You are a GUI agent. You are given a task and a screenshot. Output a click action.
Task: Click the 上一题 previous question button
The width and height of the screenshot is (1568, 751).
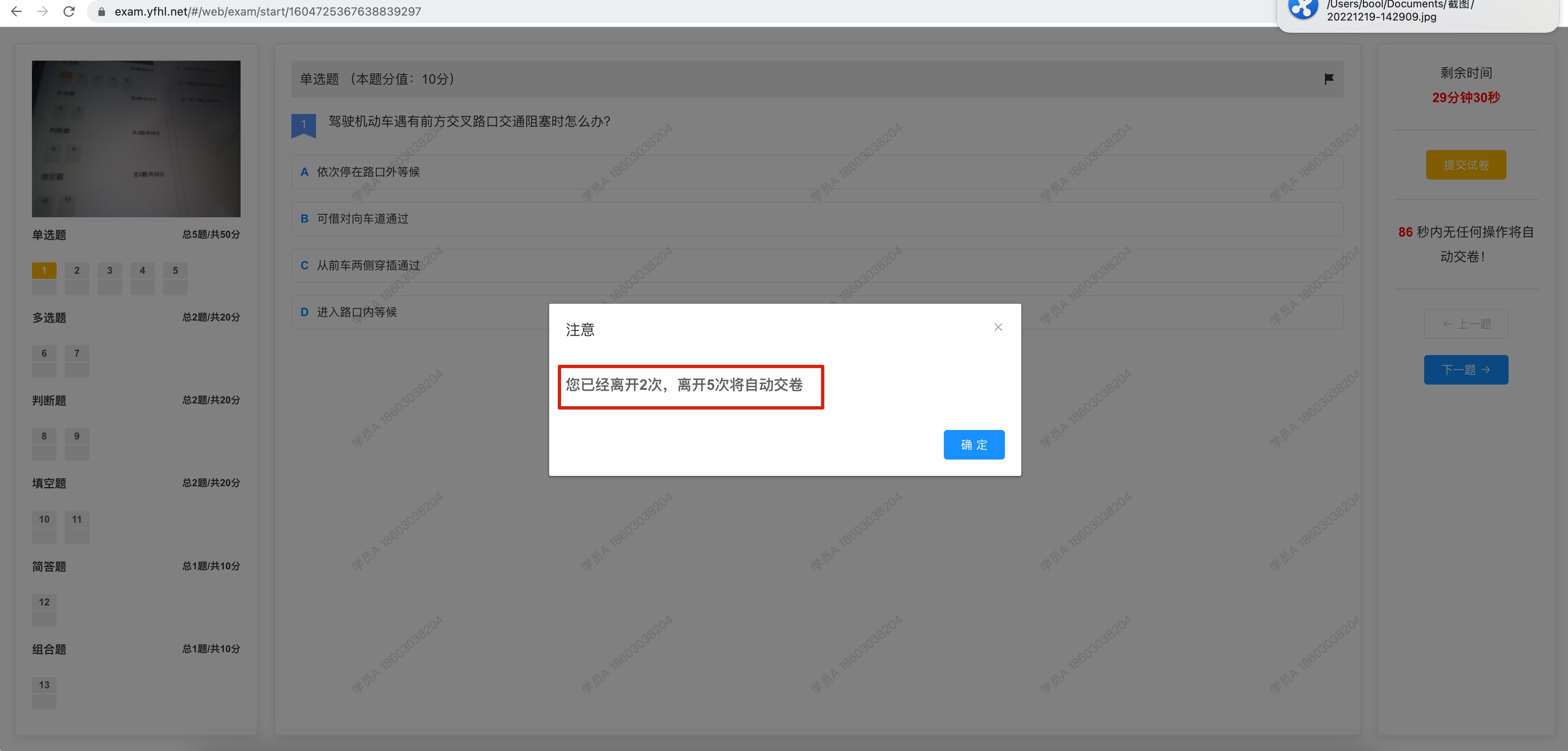click(1466, 323)
